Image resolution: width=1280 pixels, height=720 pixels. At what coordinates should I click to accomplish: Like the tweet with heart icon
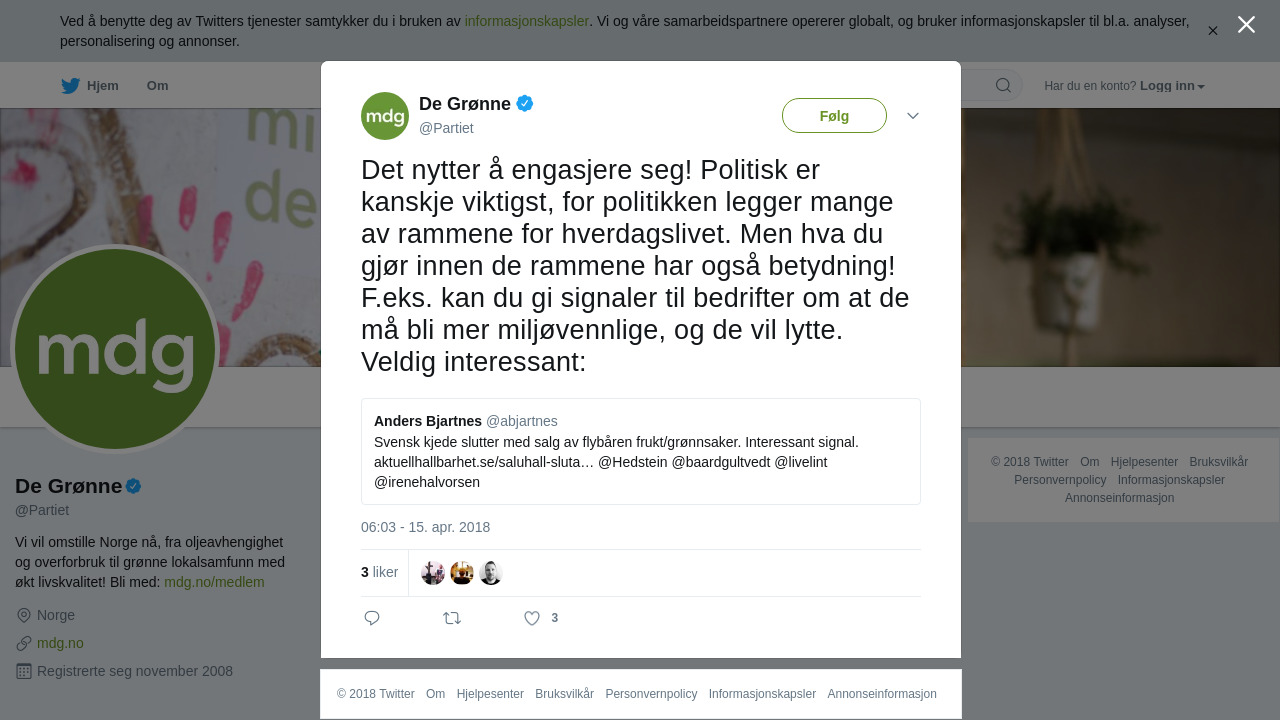(x=532, y=618)
